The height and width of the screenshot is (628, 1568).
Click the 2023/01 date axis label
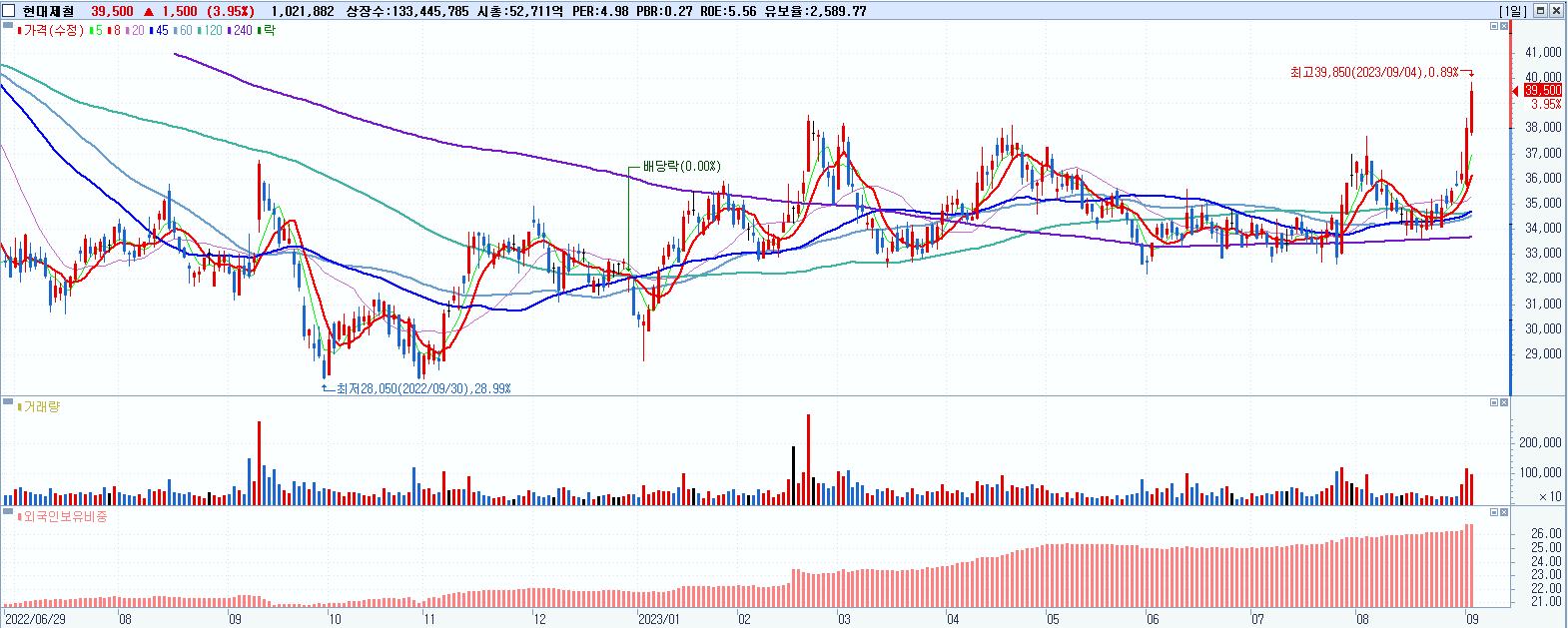659,619
